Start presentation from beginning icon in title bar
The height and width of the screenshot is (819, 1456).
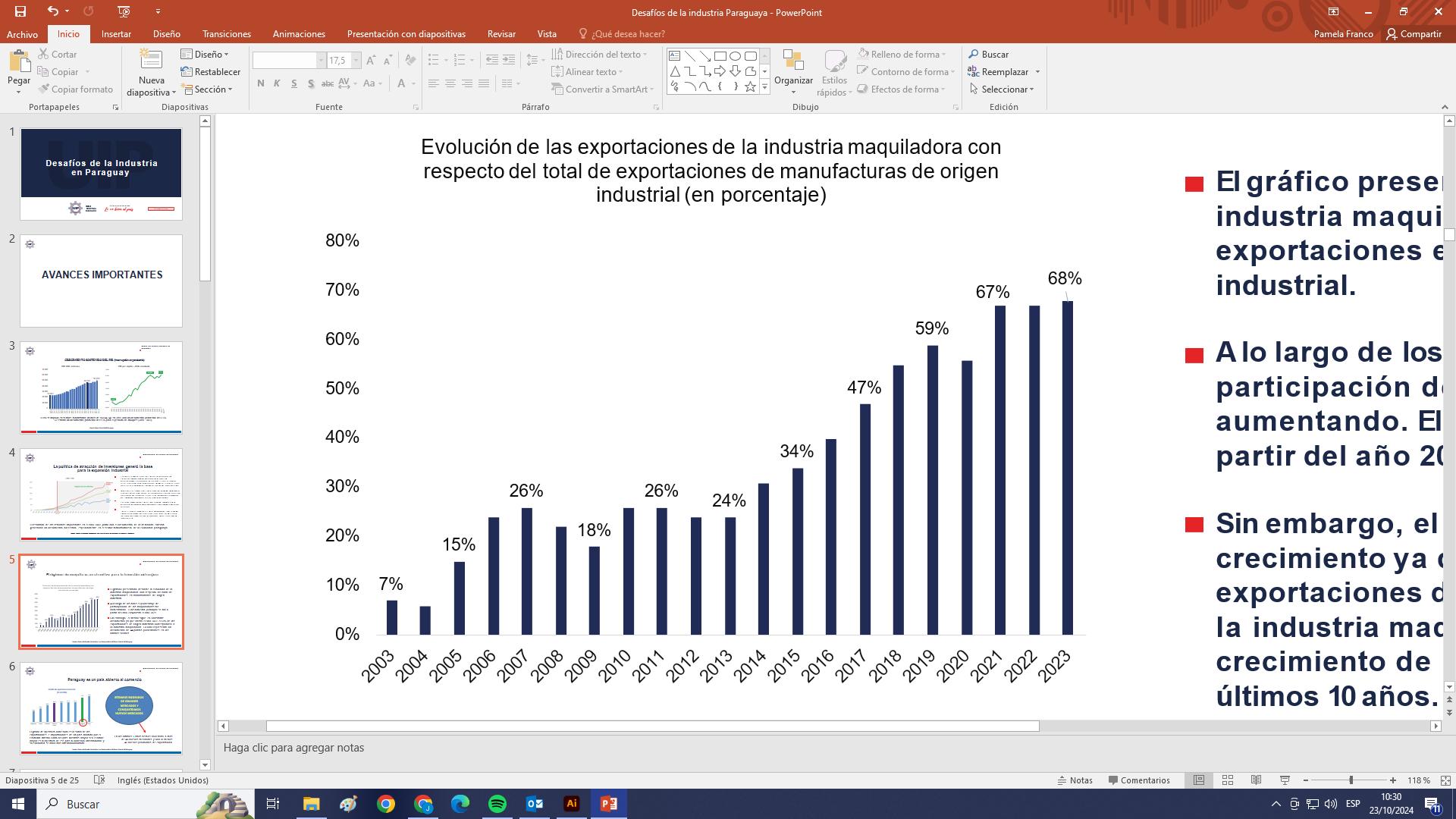pos(124,11)
